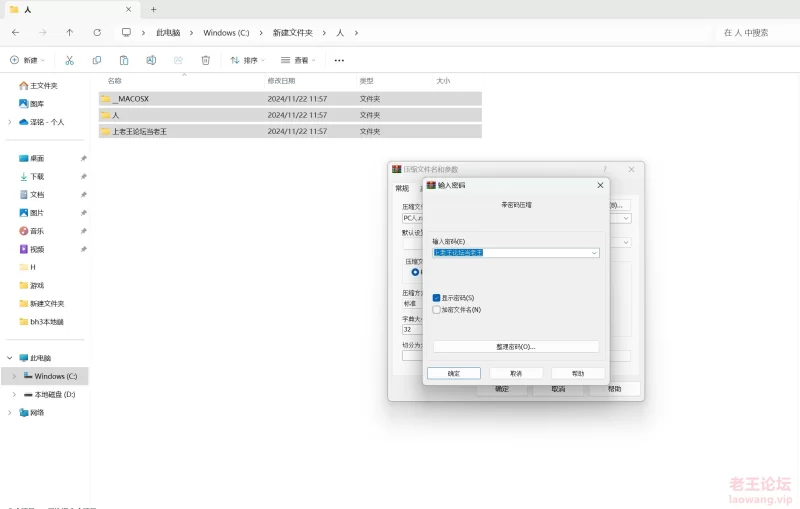The image size is (800, 509).
Task: Open a new Explorer tab with plus icon
Action: (154, 9)
